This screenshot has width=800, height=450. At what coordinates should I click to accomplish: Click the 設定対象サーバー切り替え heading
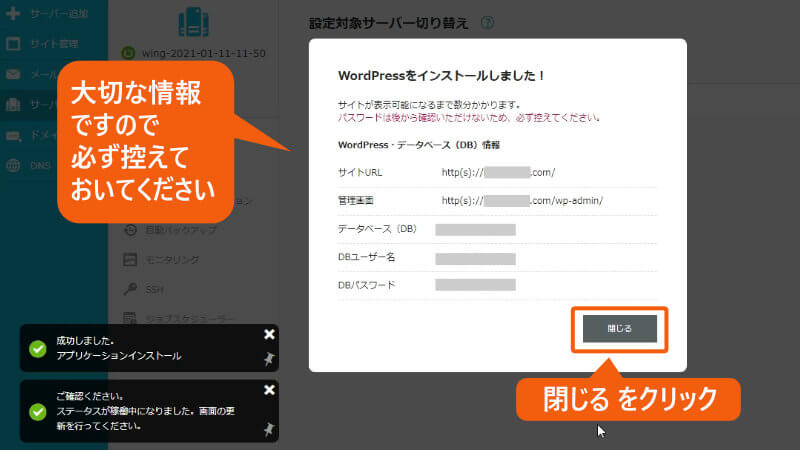(389, 23)
